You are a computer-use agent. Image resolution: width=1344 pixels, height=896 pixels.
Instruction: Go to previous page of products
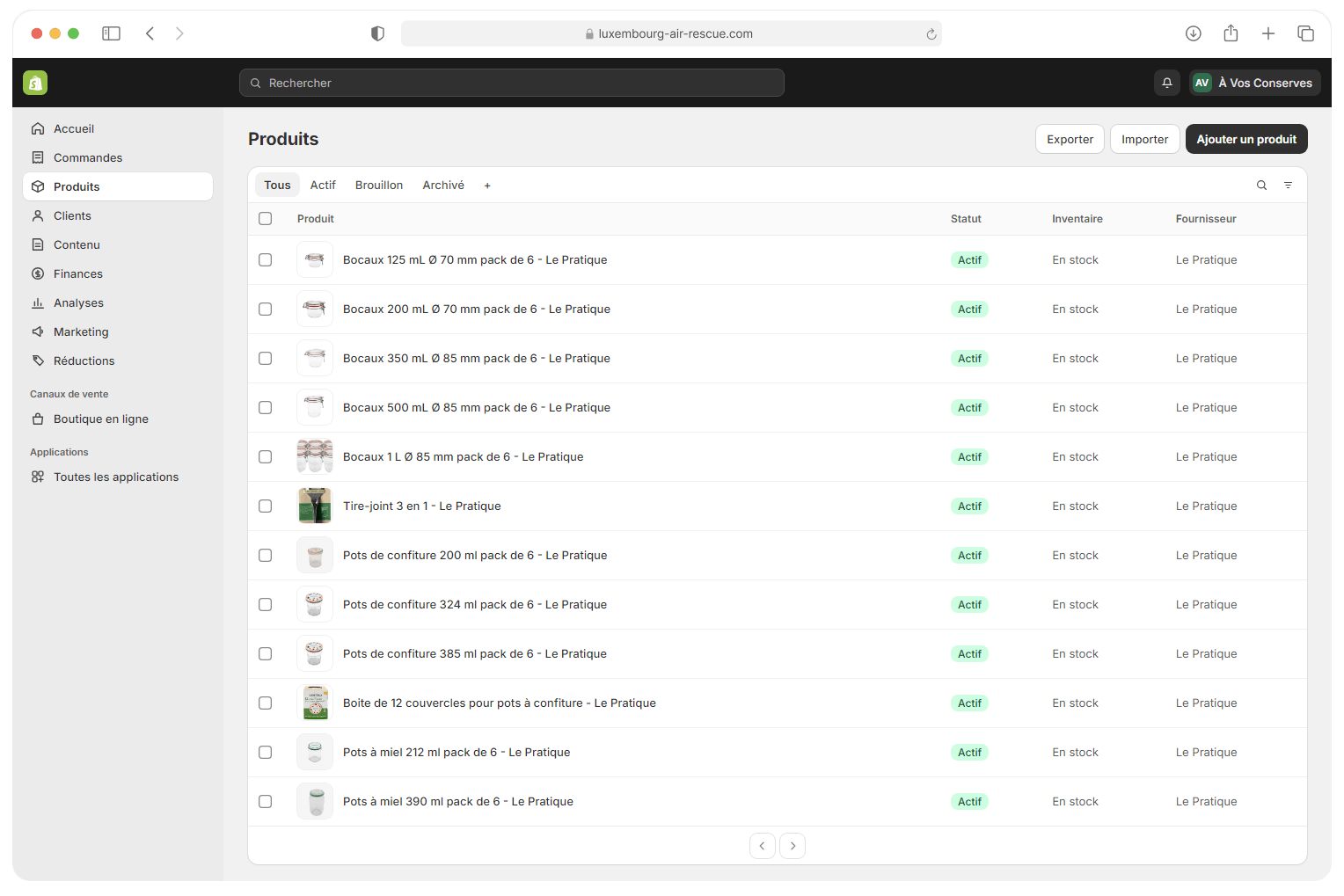click(x=763, y=846)
